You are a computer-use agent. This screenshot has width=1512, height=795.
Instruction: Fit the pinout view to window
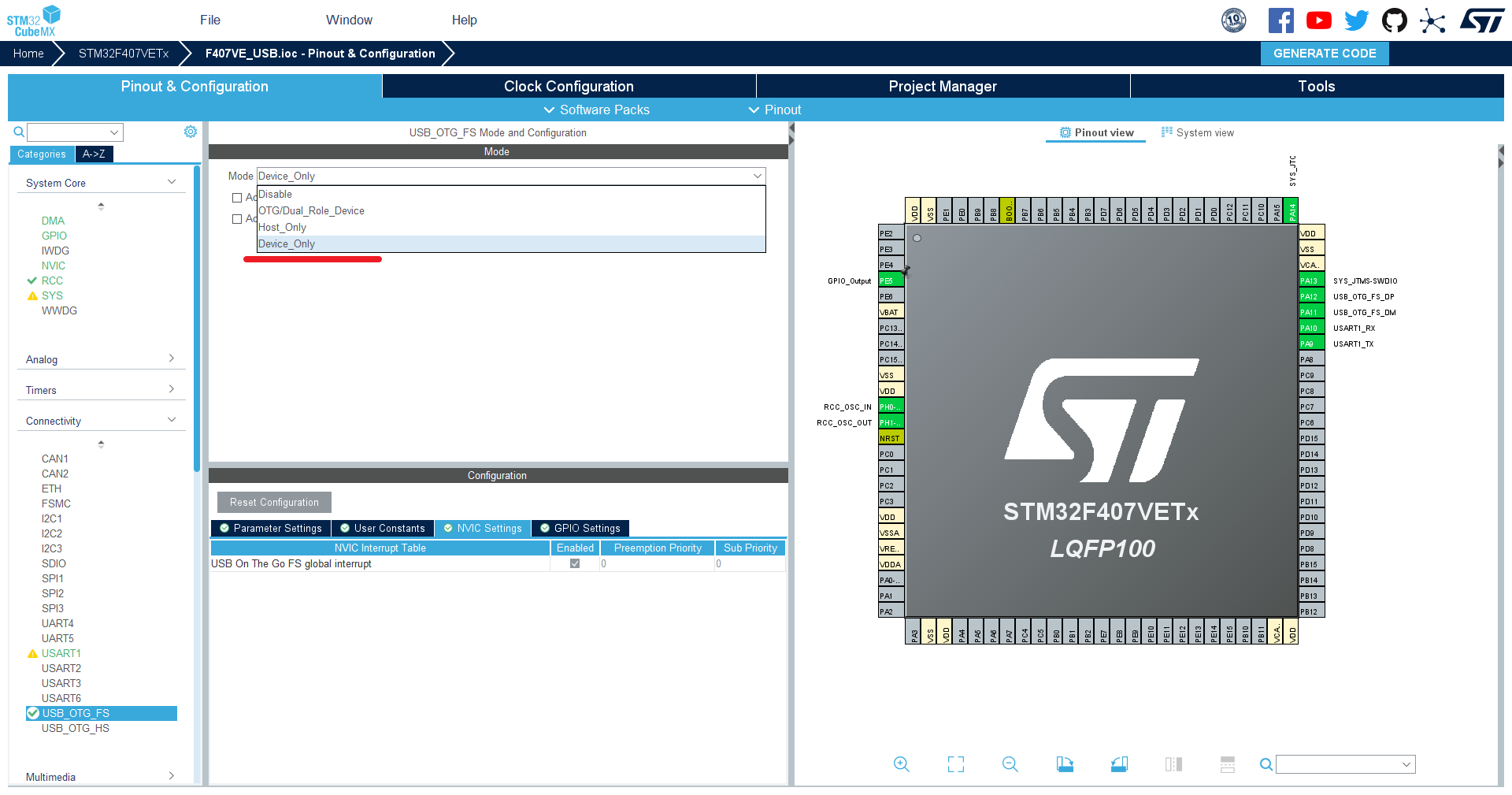pos(956,763)
